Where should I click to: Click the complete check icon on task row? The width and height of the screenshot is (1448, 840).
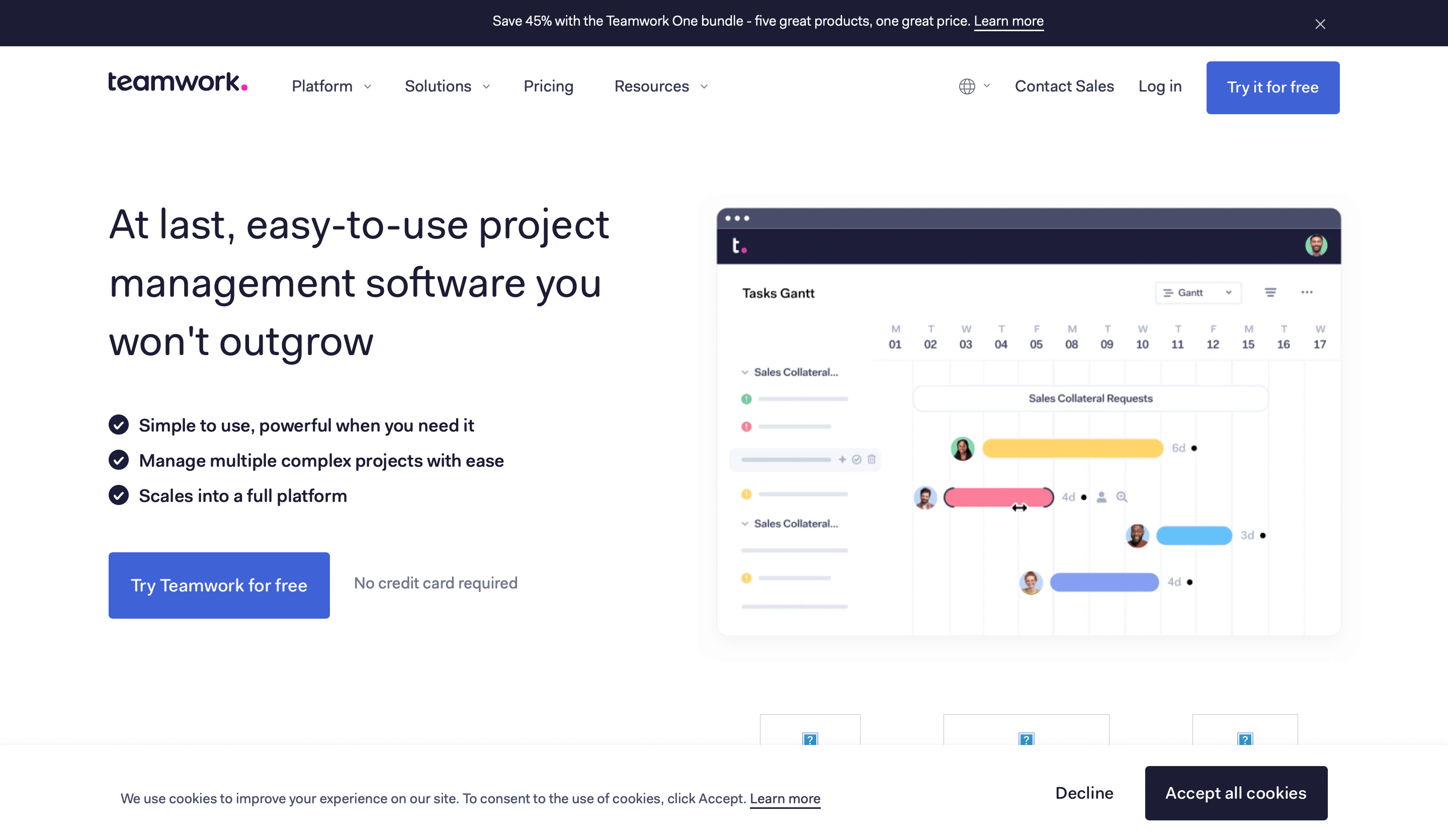[856, 459]
